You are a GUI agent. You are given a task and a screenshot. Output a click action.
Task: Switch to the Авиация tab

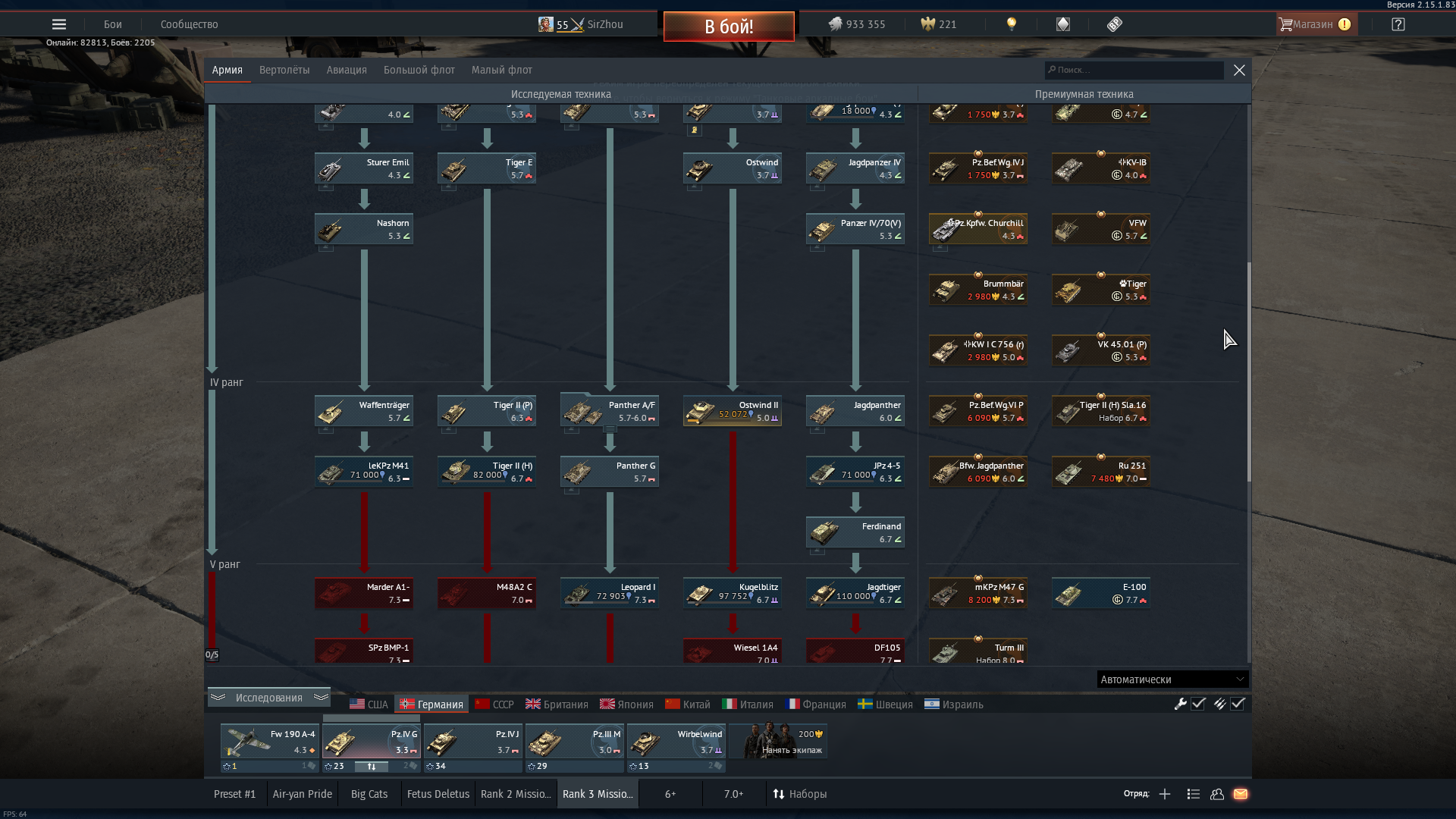pyautogui.click(x=347, y=70)
